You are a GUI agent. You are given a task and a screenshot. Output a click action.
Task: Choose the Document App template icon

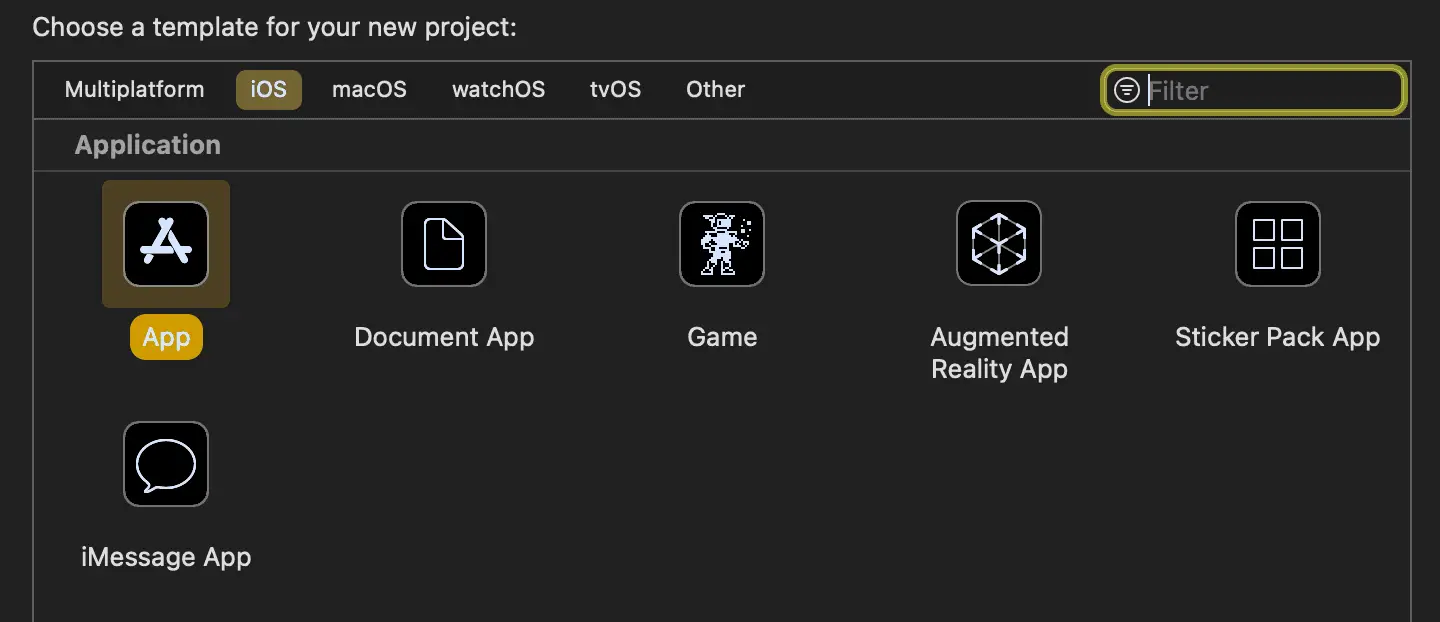[x=444, y=244]
